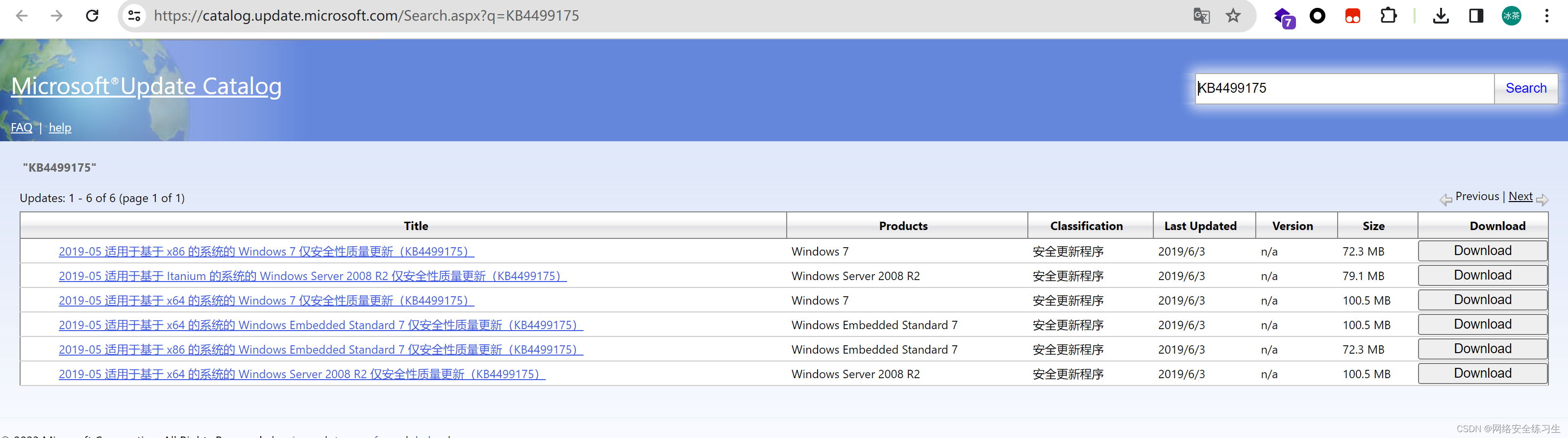This screenshot has height=438, width=1568.
Task: Reload the page with refresh icon
Action: tap(92, 16)
